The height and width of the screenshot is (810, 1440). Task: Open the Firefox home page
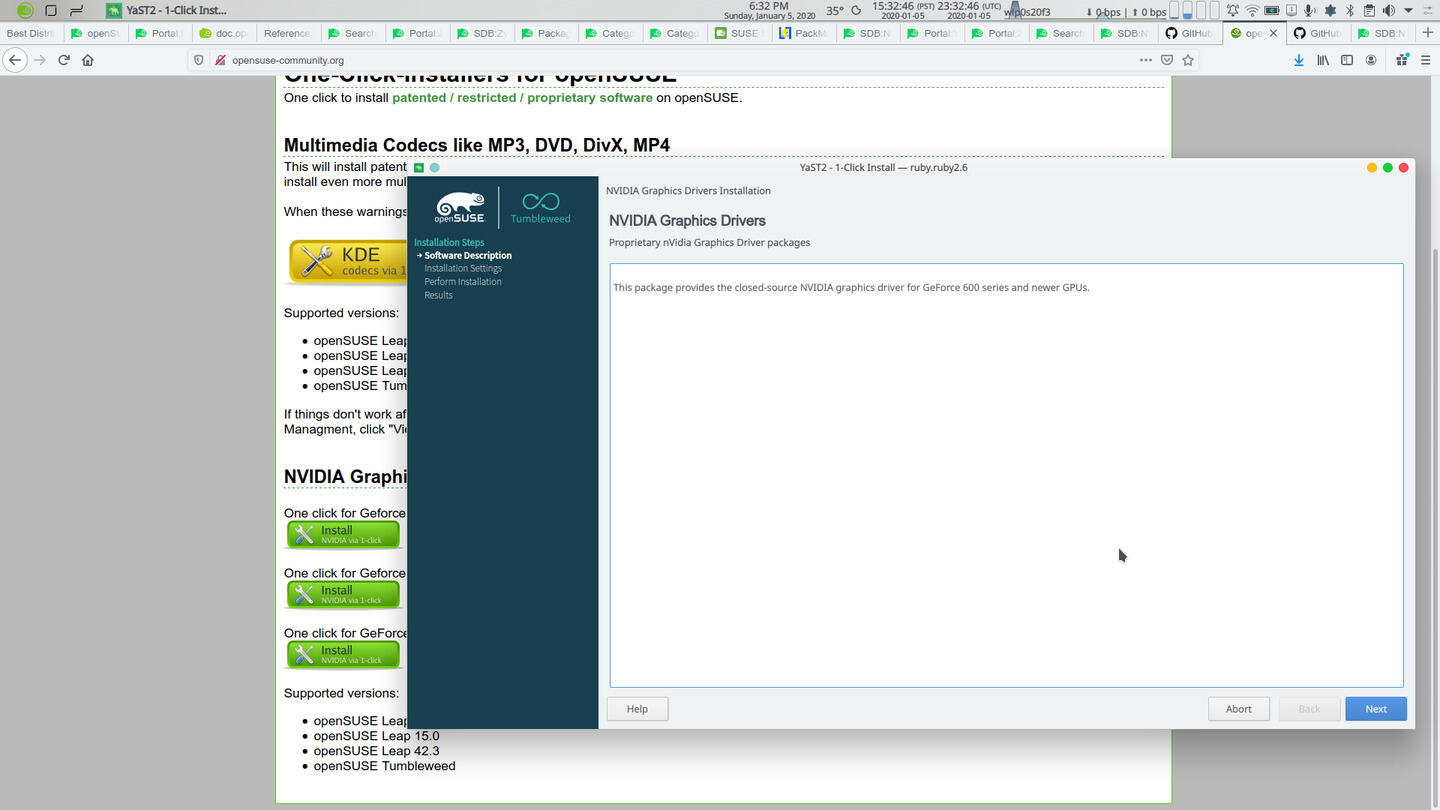88,60
